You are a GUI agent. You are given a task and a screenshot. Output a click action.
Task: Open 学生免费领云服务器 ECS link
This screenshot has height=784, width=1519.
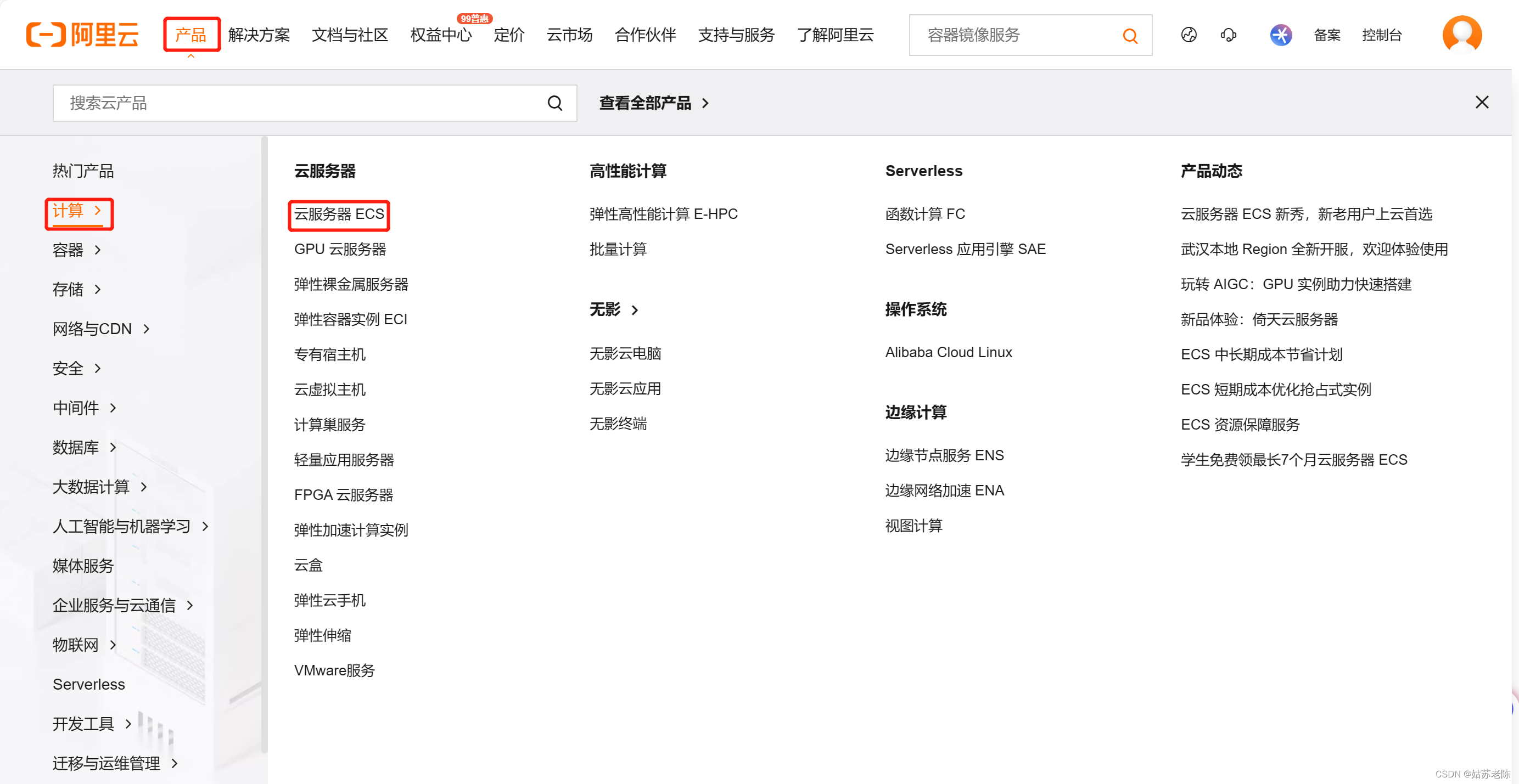1294,460
